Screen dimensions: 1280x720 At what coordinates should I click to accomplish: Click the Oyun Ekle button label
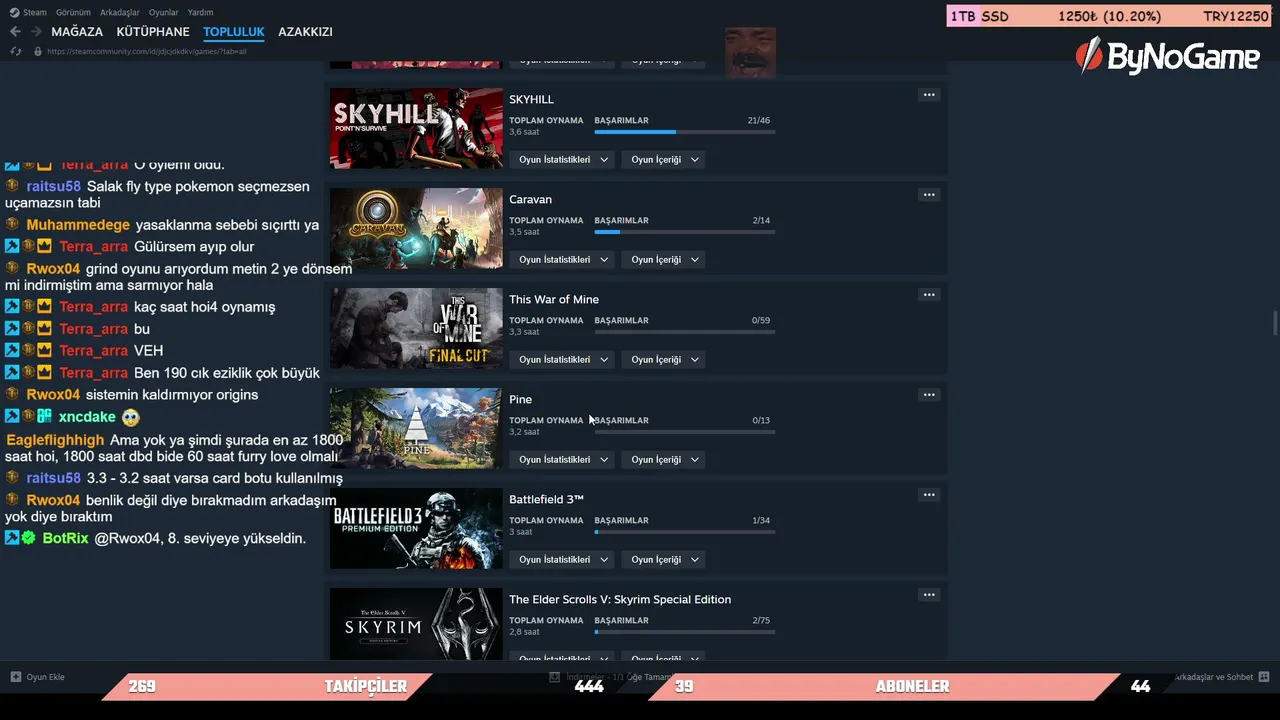coord(45,677)
